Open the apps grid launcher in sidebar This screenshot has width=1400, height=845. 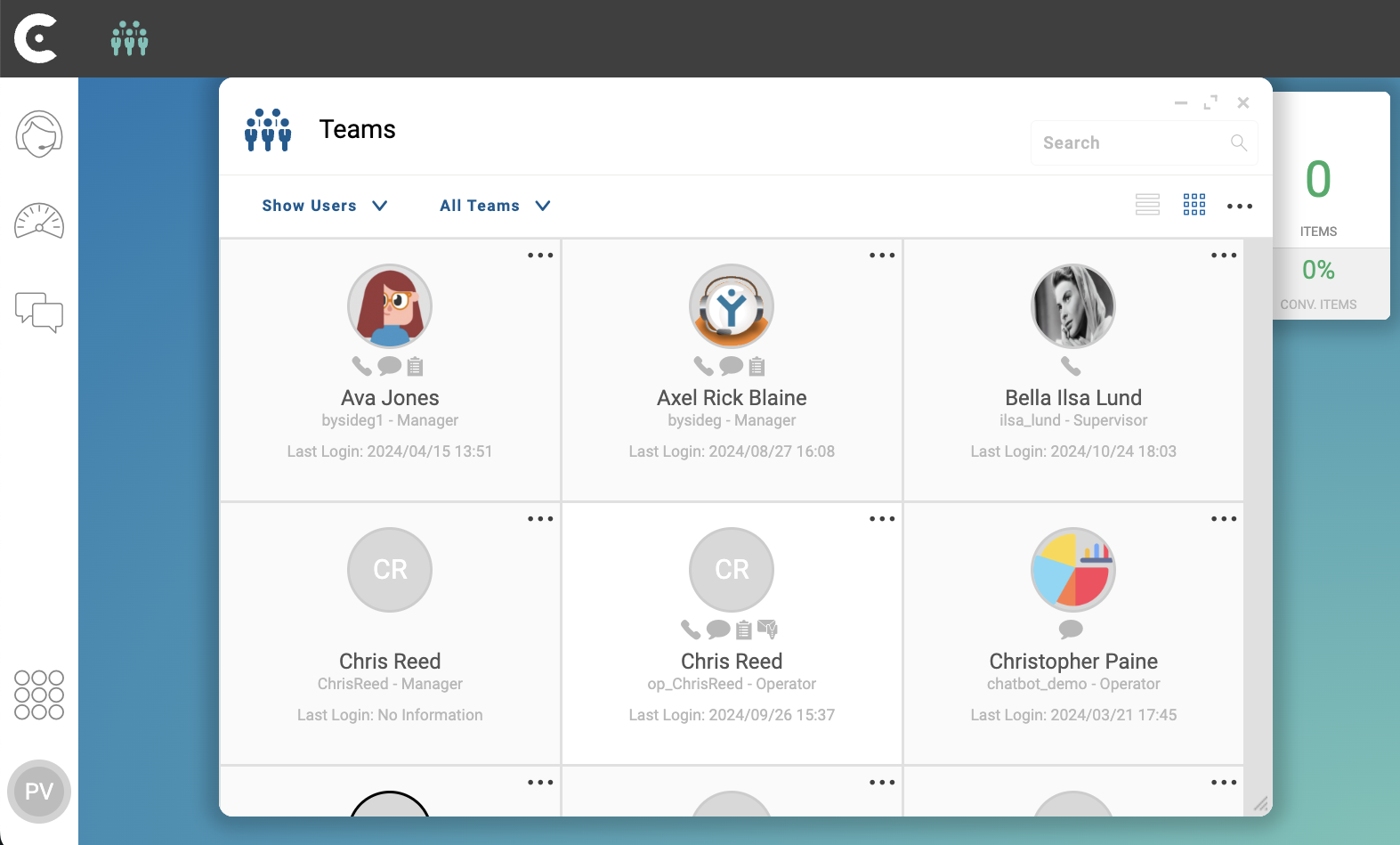(x=39, y=695)
